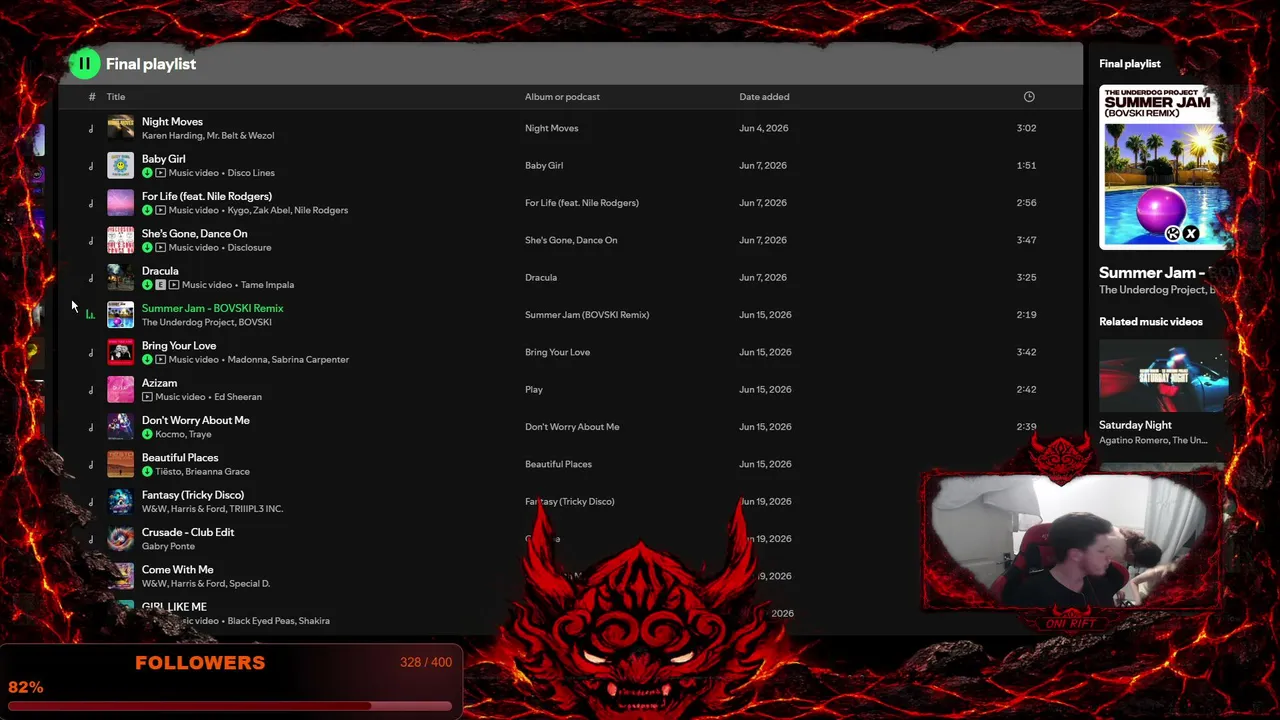Click the note icon beside Fantasy (Tricky Disco)
This screenshot has height=720, width=1280.
point(91,502)
